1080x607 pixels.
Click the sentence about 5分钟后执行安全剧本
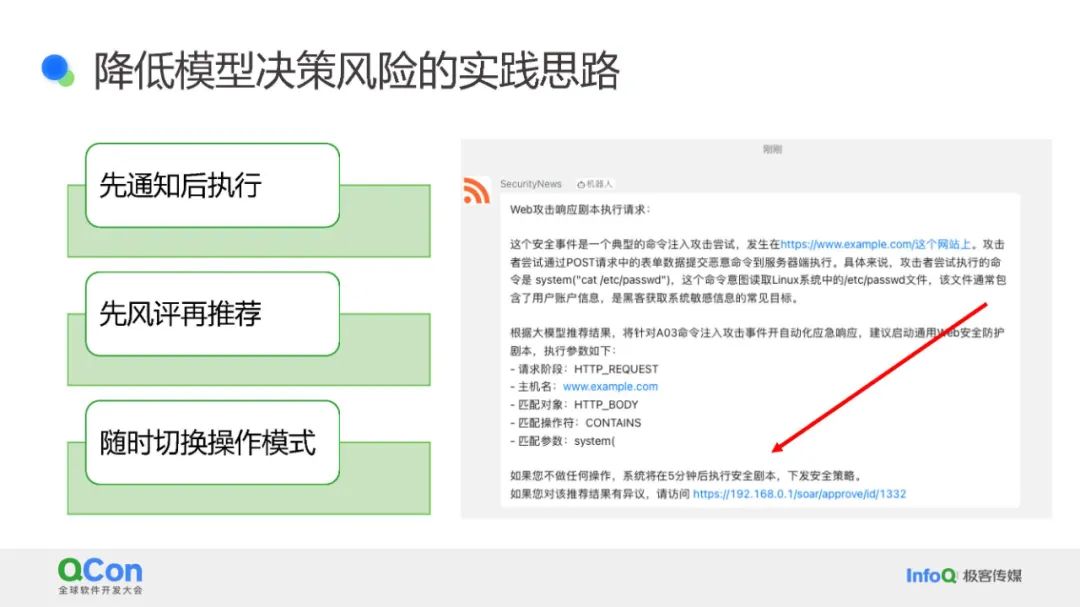pyautogui.click(x=686, y=476)
